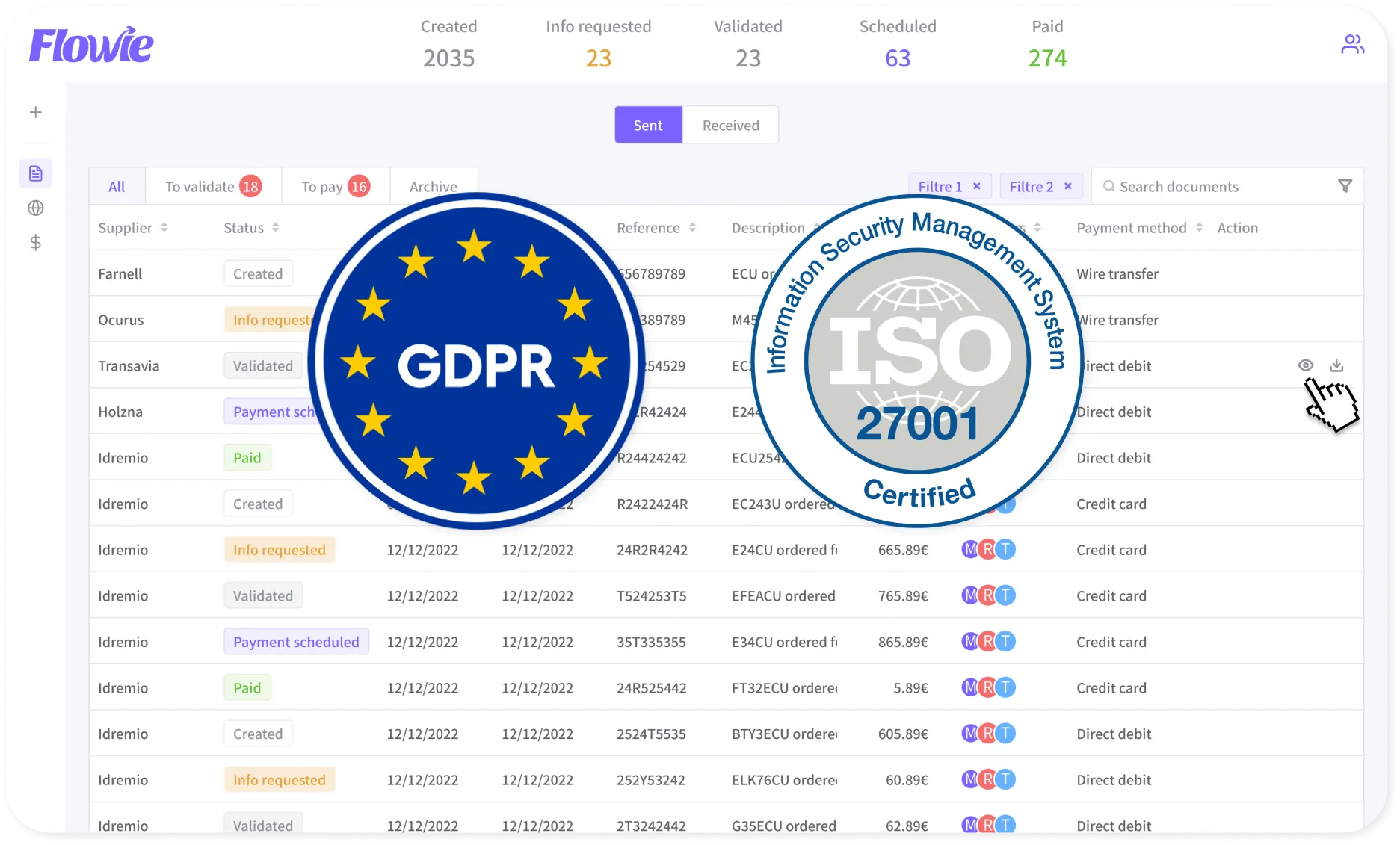
Task: Open the To validate tab
Action: coord(213,186)
